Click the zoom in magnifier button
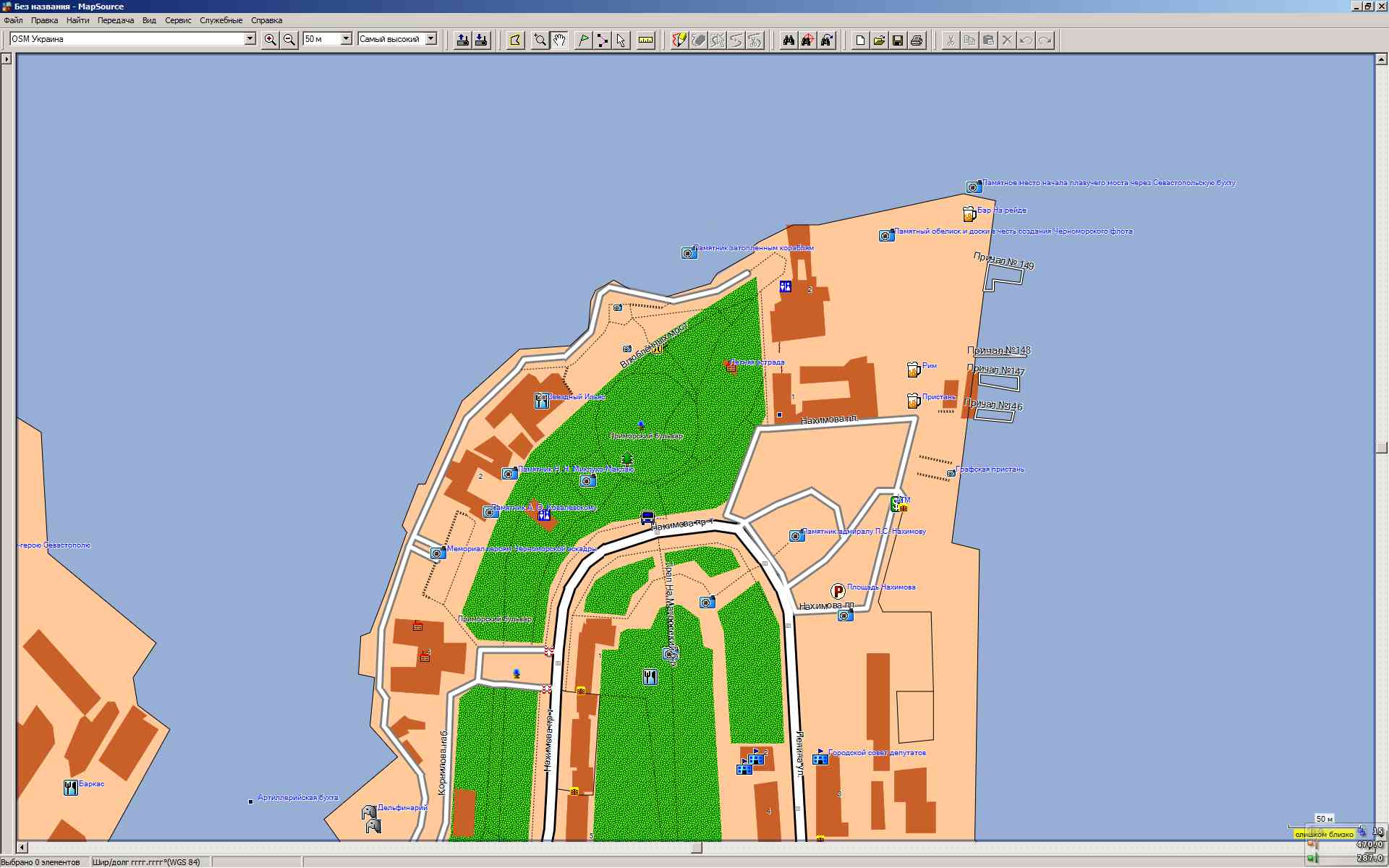Image resolution: width=1389 pixels, height=868 pixels. pos(270,40)
